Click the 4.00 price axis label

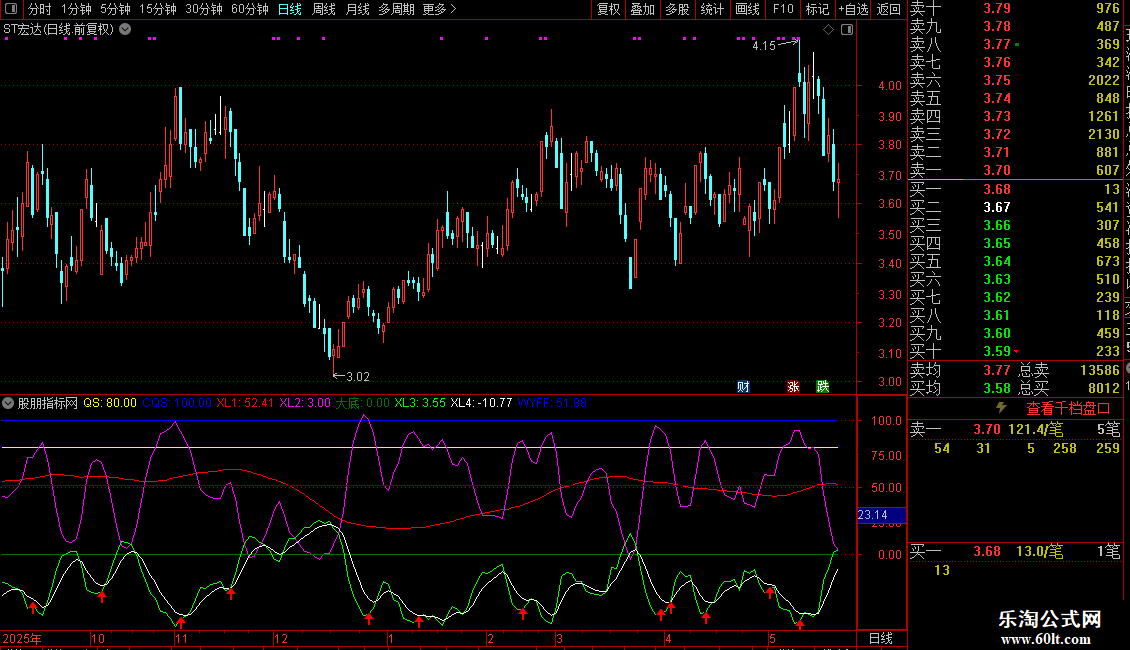point(889,86)
